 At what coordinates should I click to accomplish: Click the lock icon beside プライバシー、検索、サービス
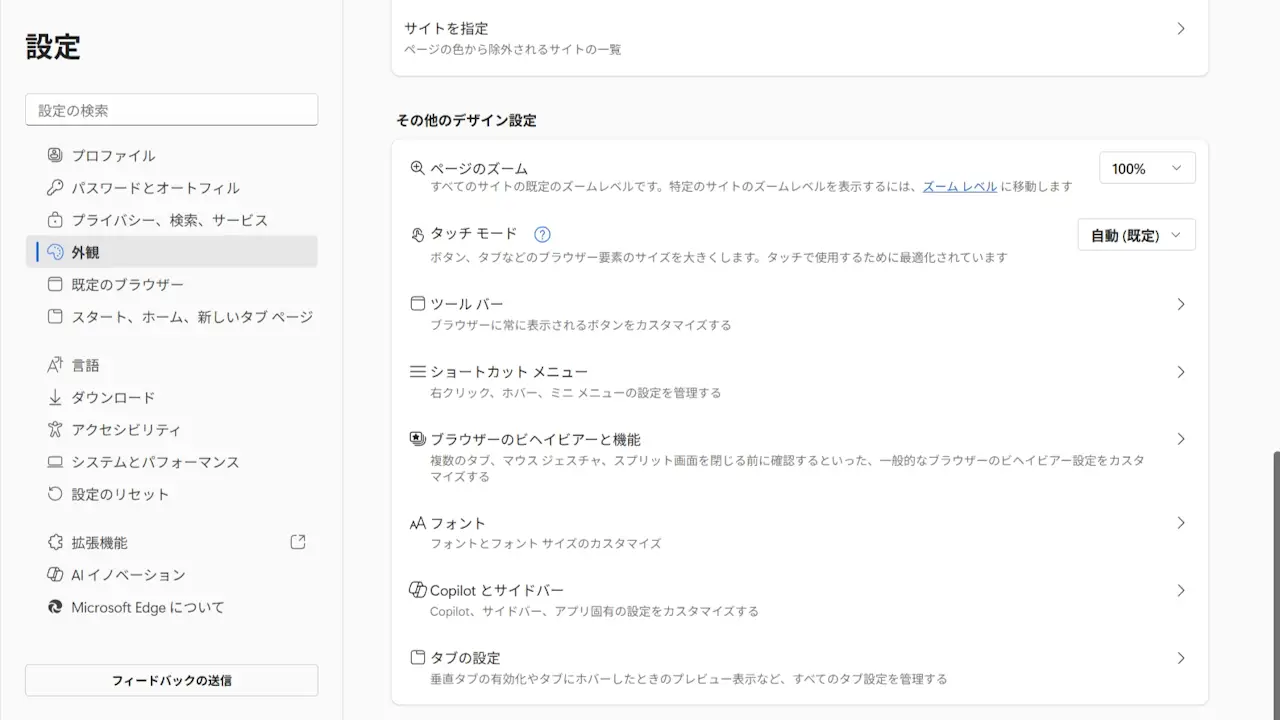[55, 220]
